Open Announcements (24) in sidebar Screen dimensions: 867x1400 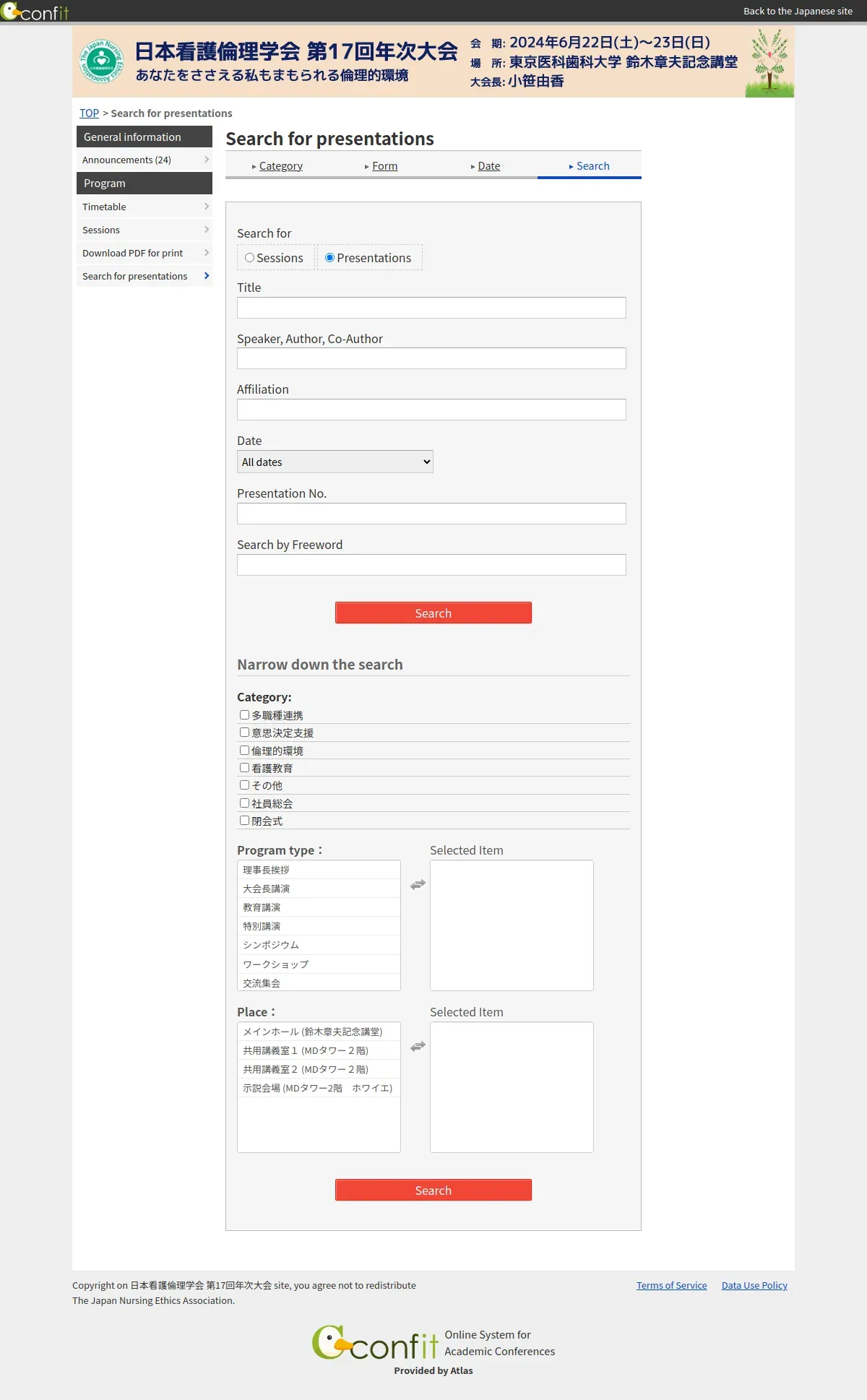pyautogui.click(x=144, y=160)
